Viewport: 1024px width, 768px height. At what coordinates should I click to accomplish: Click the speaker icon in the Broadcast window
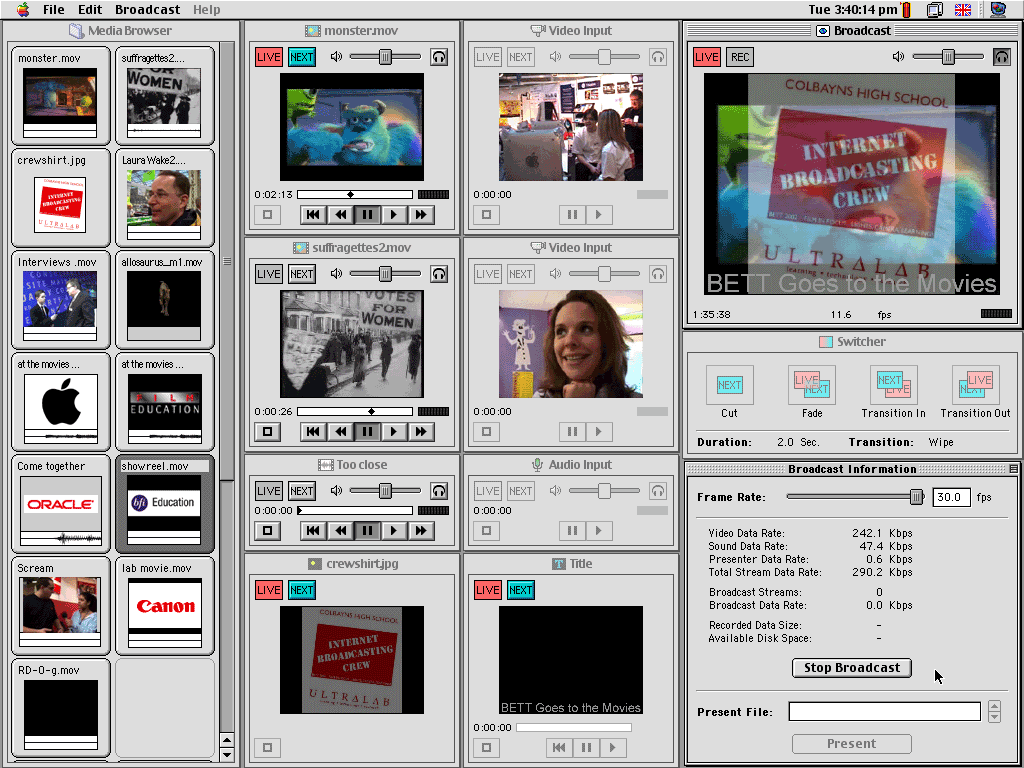(x=899, y=57)
